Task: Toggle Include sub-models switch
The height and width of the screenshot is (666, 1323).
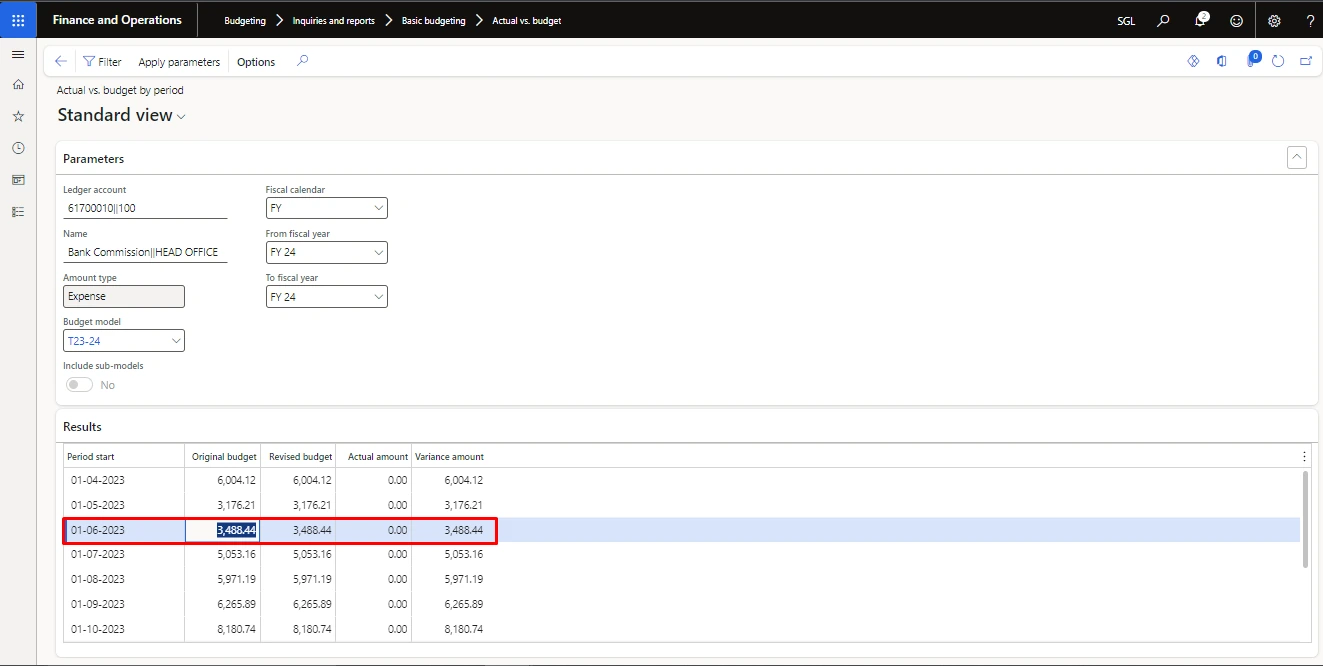Action: coord(79,385)
